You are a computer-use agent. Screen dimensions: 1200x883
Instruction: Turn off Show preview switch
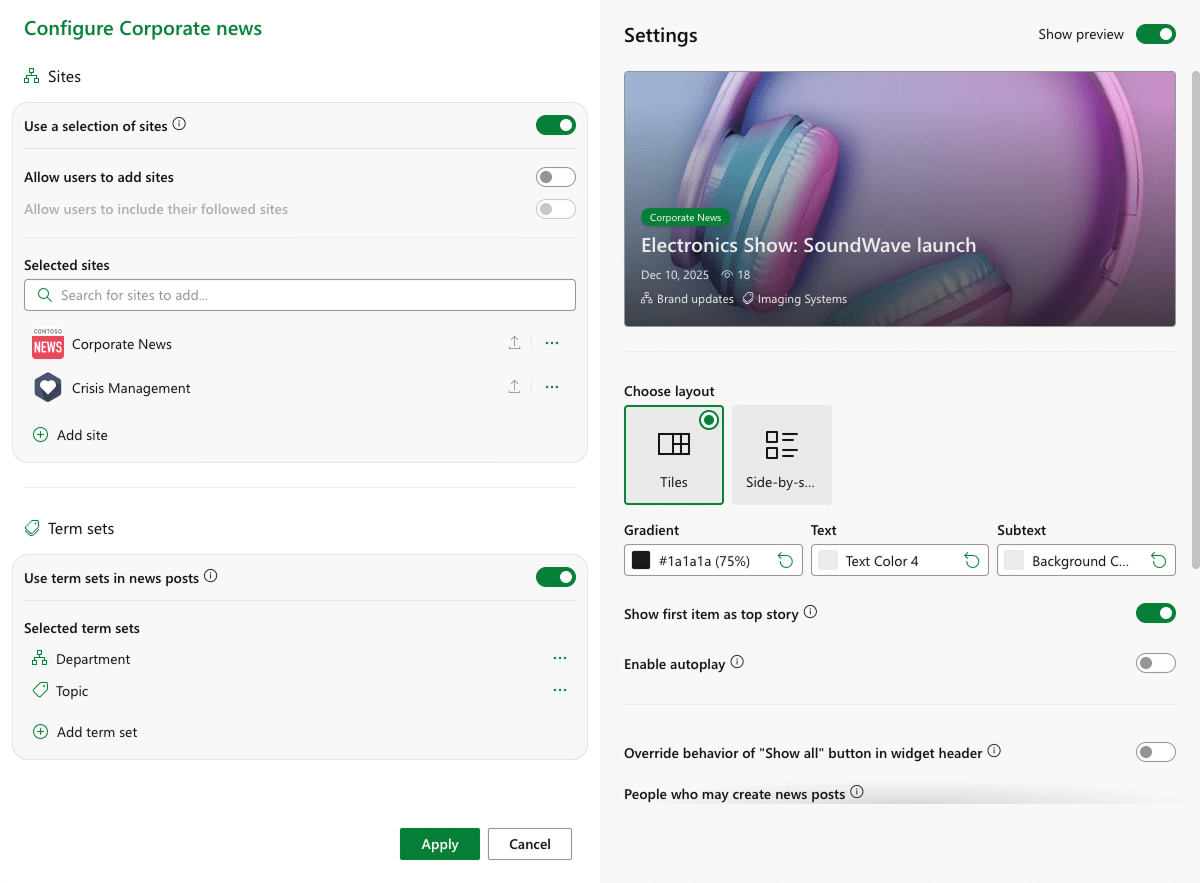1155,34
